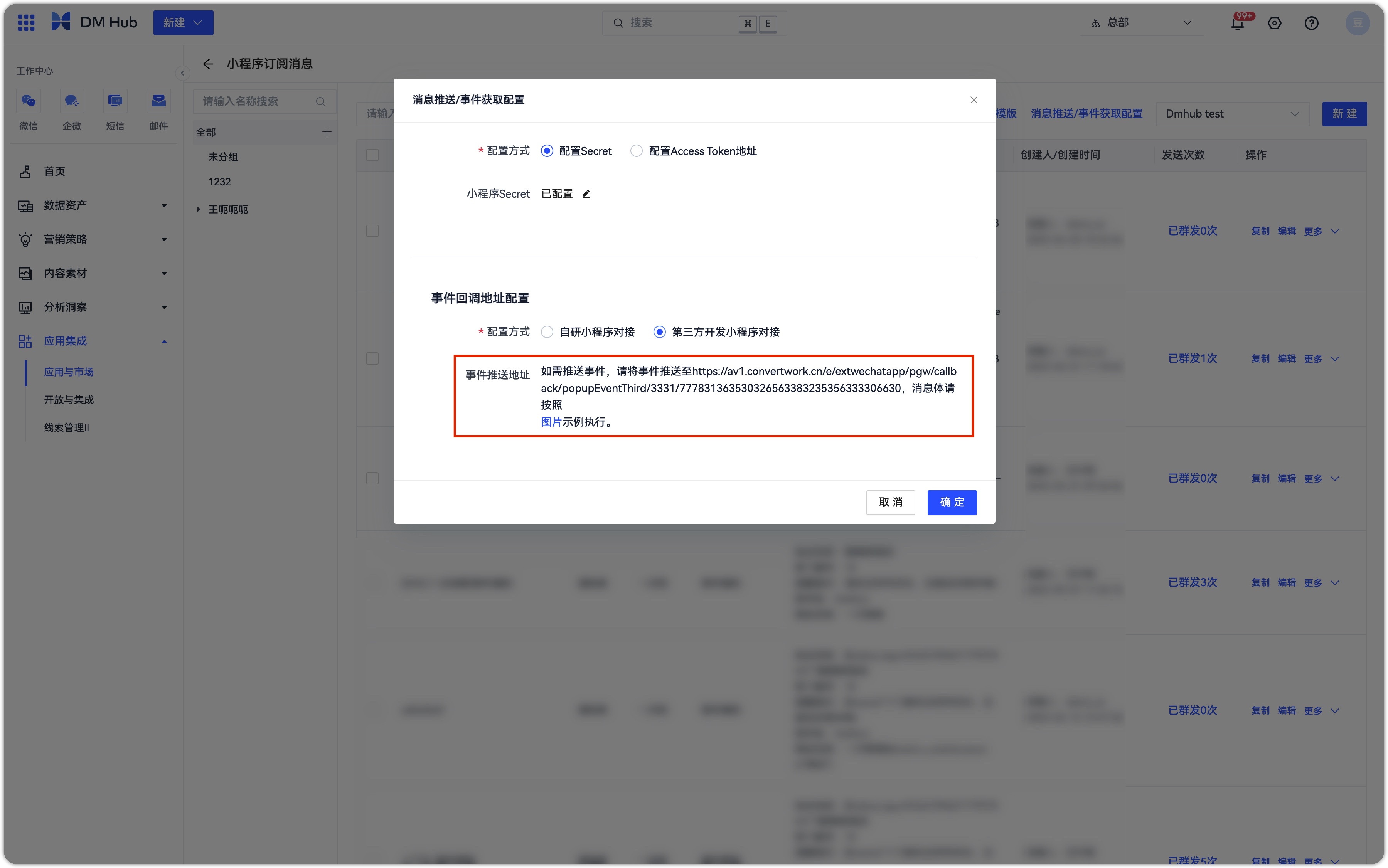
Task: Open the 新建 dropdown in the top bar
Action: [183, 23]
